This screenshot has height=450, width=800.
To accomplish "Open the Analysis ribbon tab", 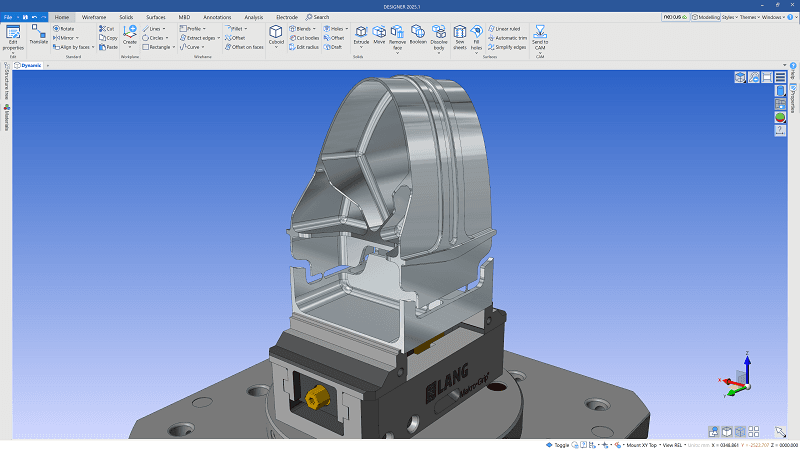I will point(254,17).
